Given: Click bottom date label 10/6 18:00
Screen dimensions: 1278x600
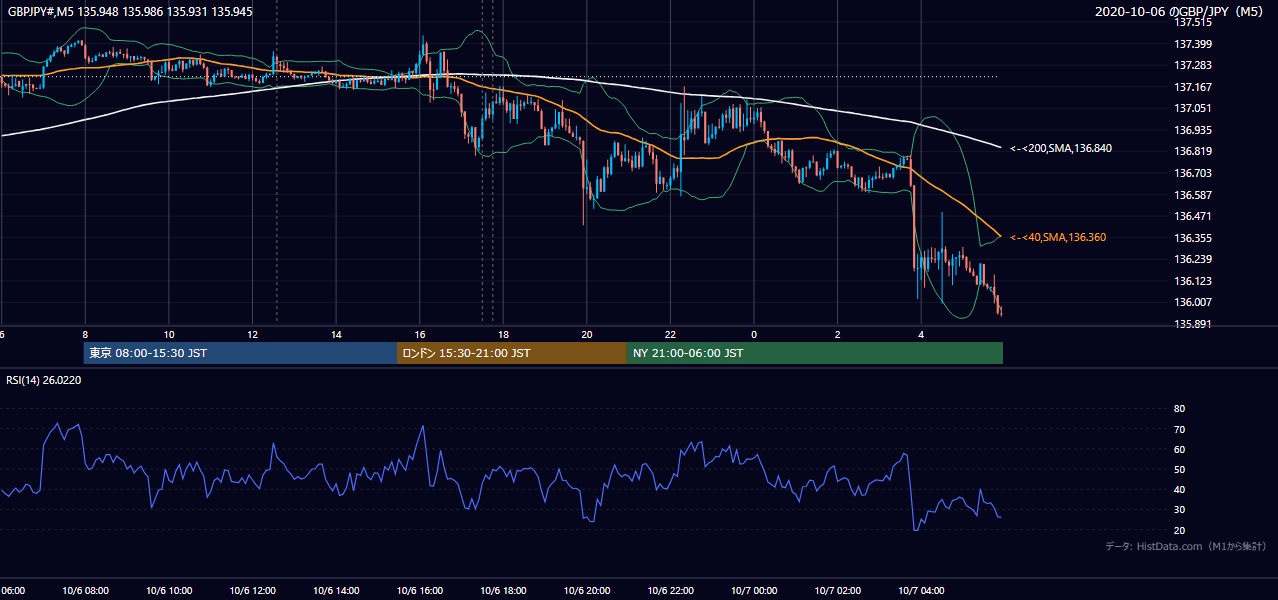Looking at the screenshot, I should click(503, 590).
